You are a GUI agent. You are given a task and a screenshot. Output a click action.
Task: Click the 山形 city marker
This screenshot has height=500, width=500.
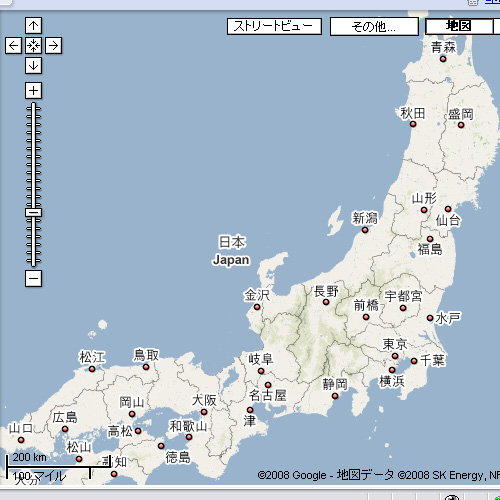click(x=424, y=210)
